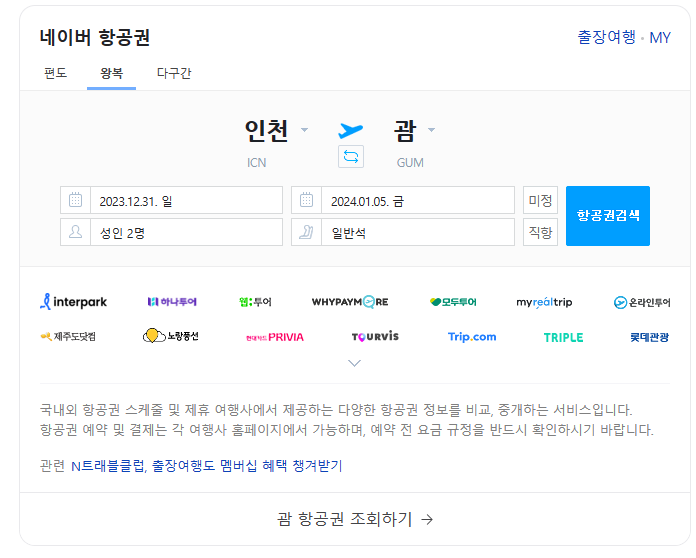
Task: Open return date calendar icon
Action: [306, 200]
